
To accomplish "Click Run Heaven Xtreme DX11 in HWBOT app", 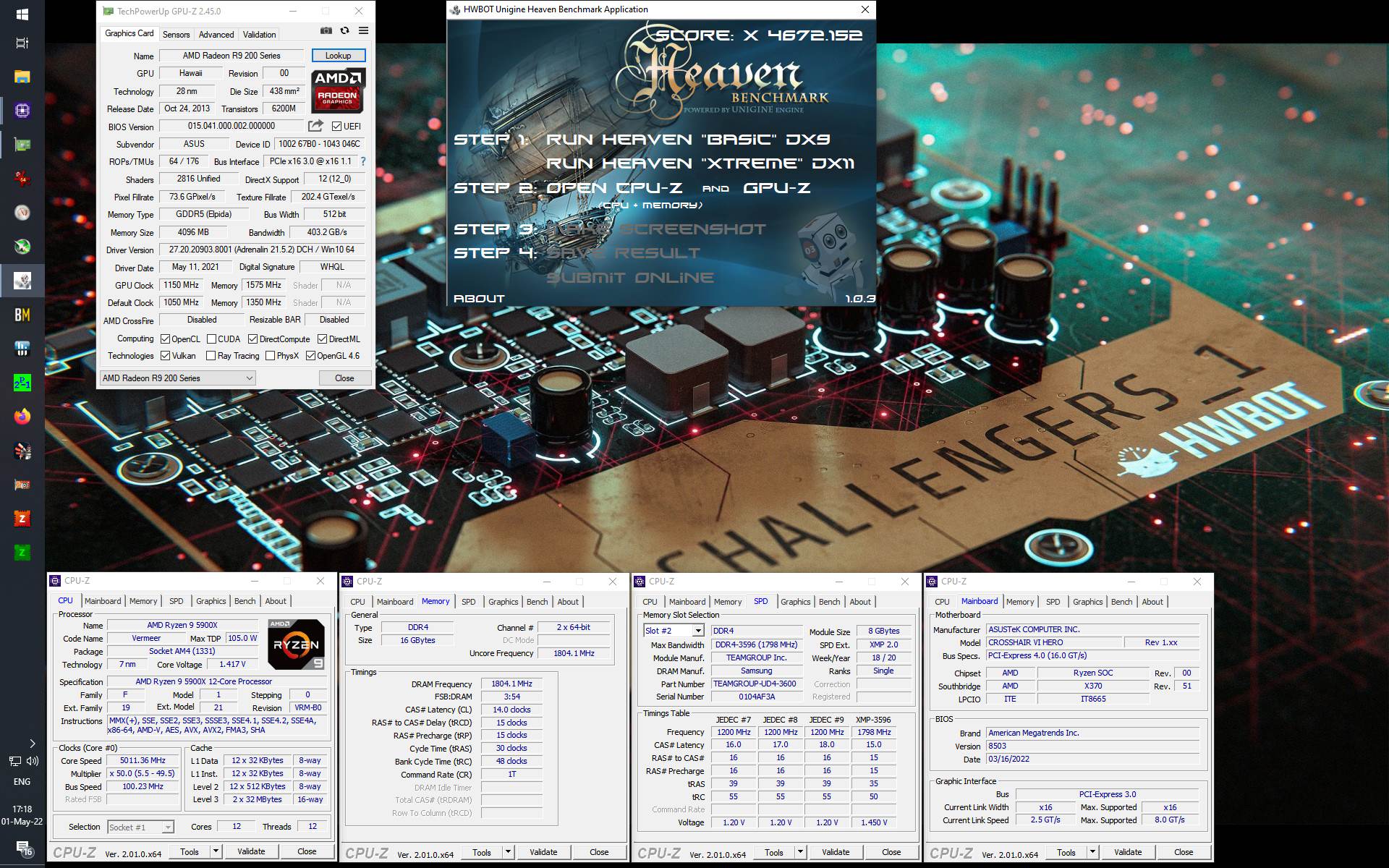I will point(700,163).
